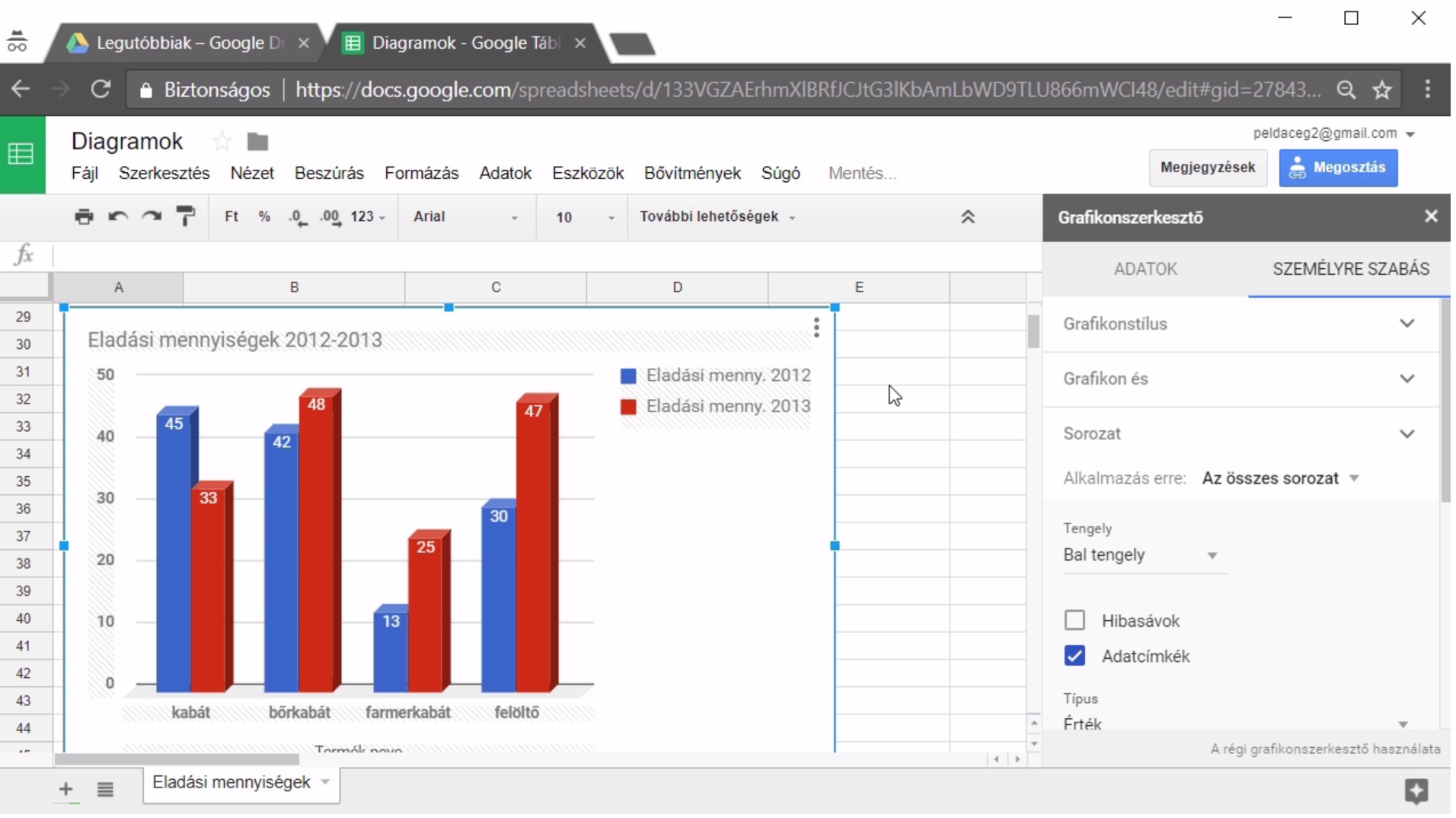Select the paint format roller icon
1456x818 pixels.
(186, 217)
